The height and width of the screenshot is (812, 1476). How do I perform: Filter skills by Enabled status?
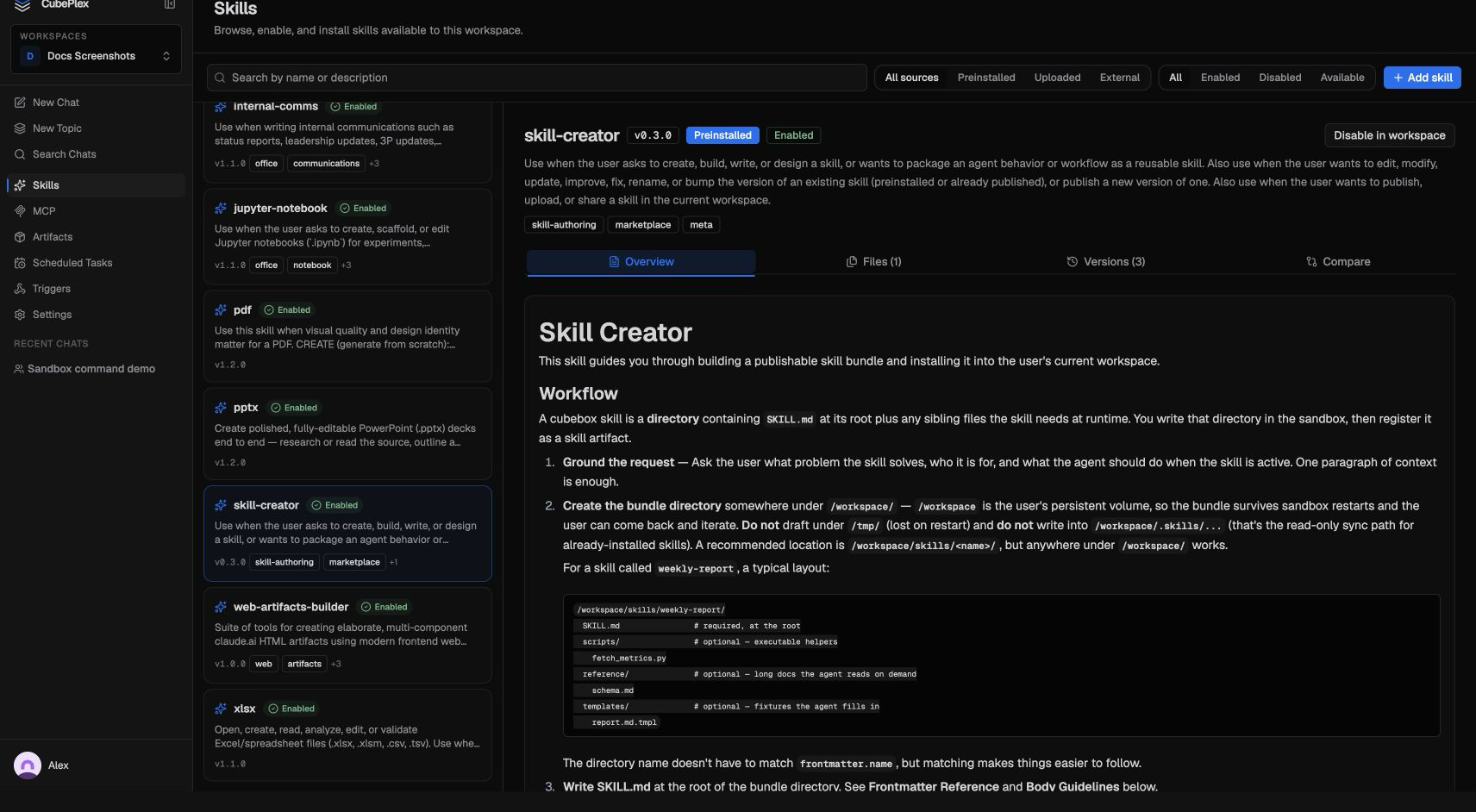1220,78
